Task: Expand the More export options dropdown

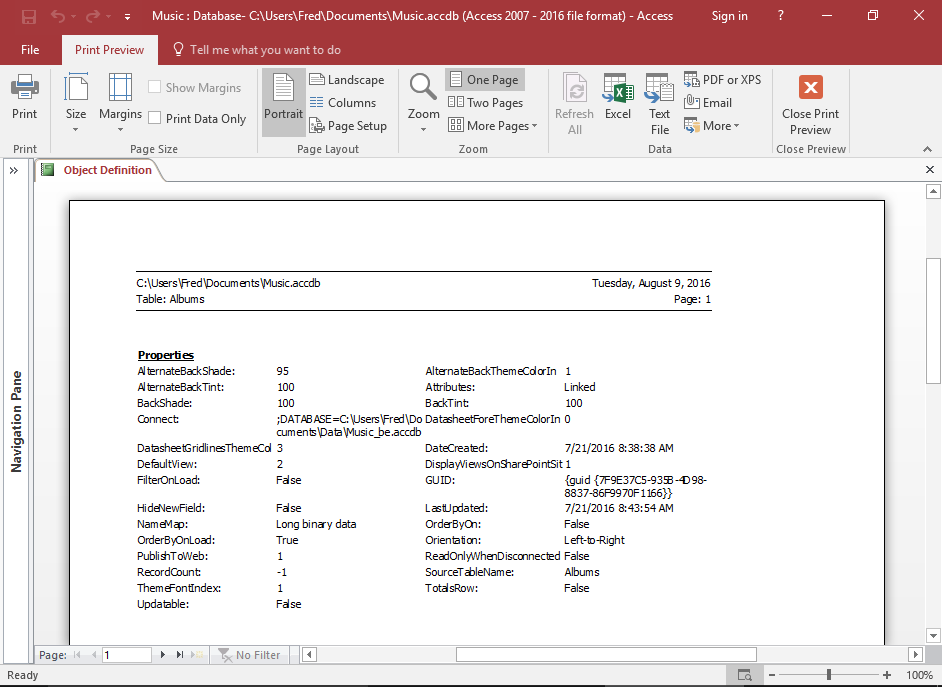Action: point(711,125)
